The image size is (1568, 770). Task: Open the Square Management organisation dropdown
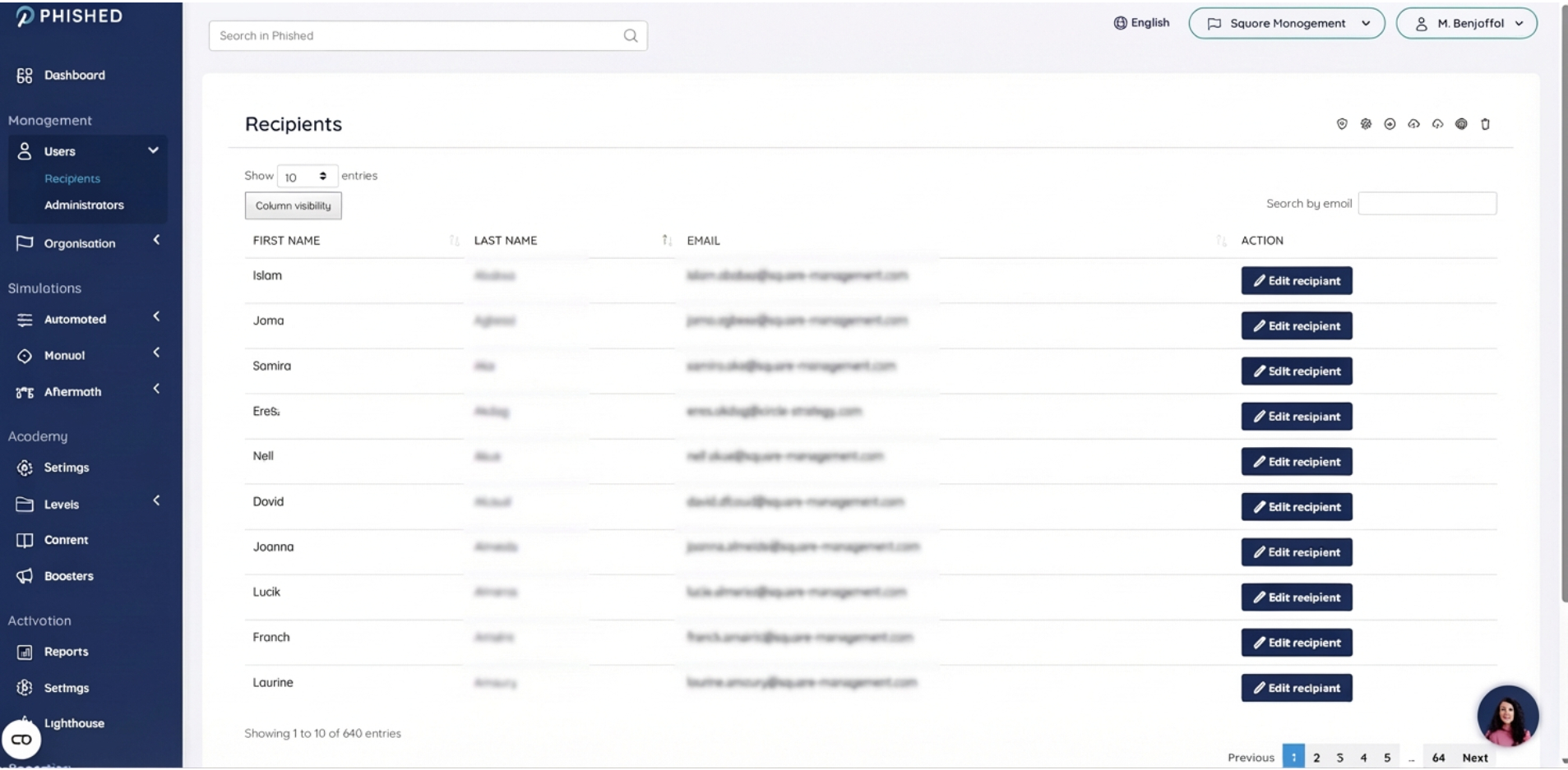1287,24
